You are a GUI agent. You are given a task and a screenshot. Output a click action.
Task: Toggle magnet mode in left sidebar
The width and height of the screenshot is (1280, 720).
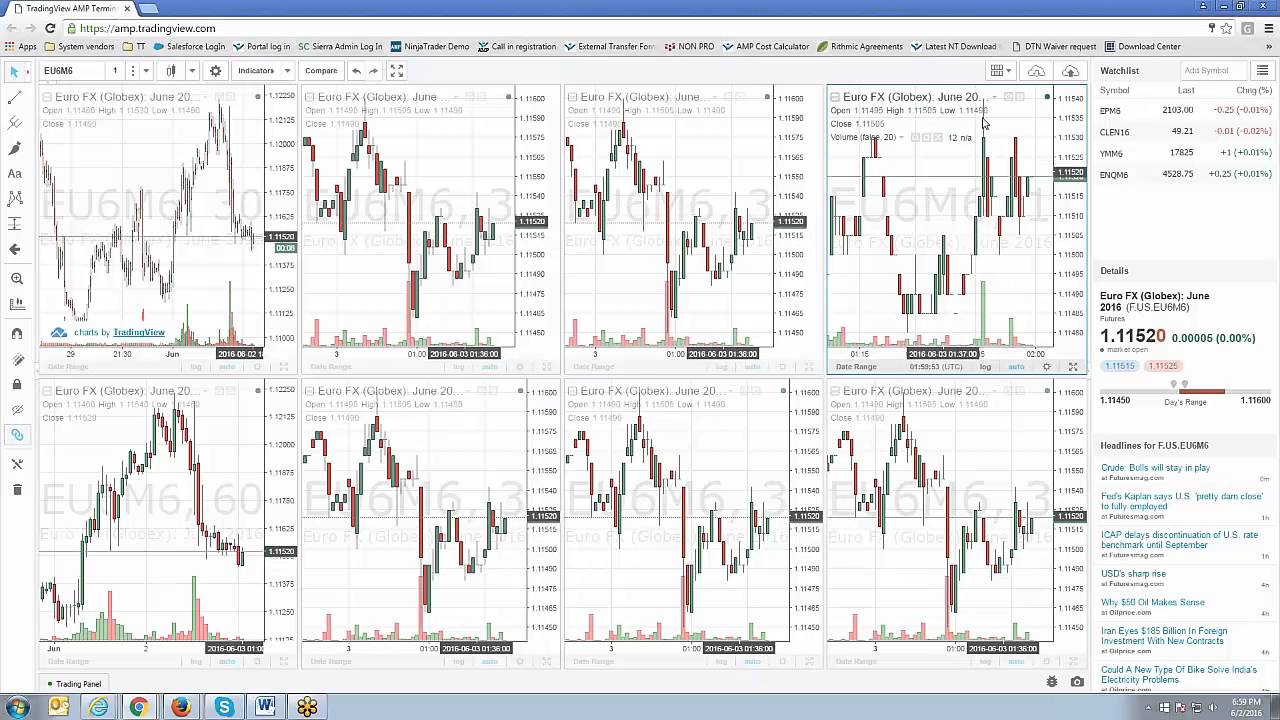[x=16, y=333]
